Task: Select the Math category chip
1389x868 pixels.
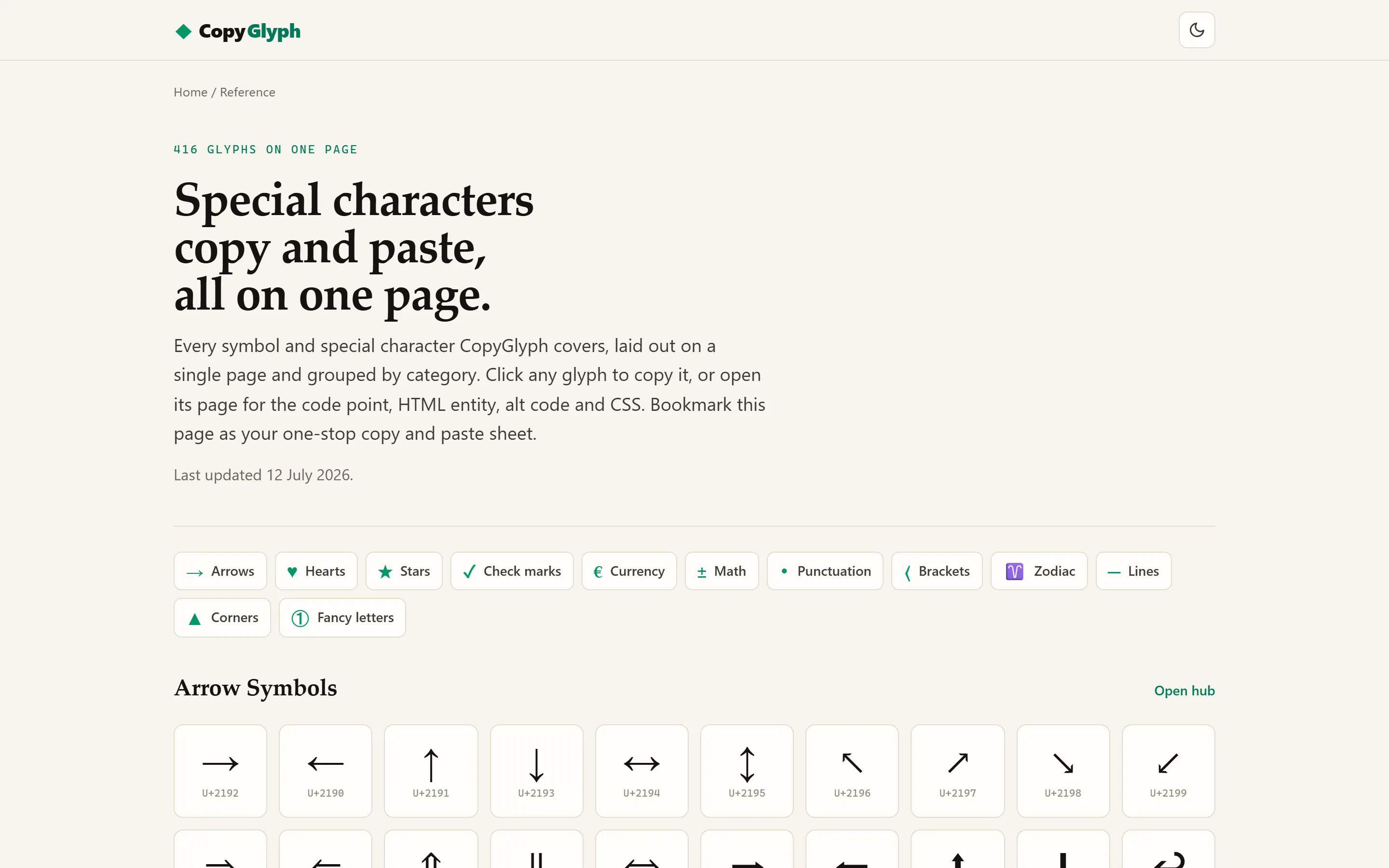Action: click(x=722, y=570)
